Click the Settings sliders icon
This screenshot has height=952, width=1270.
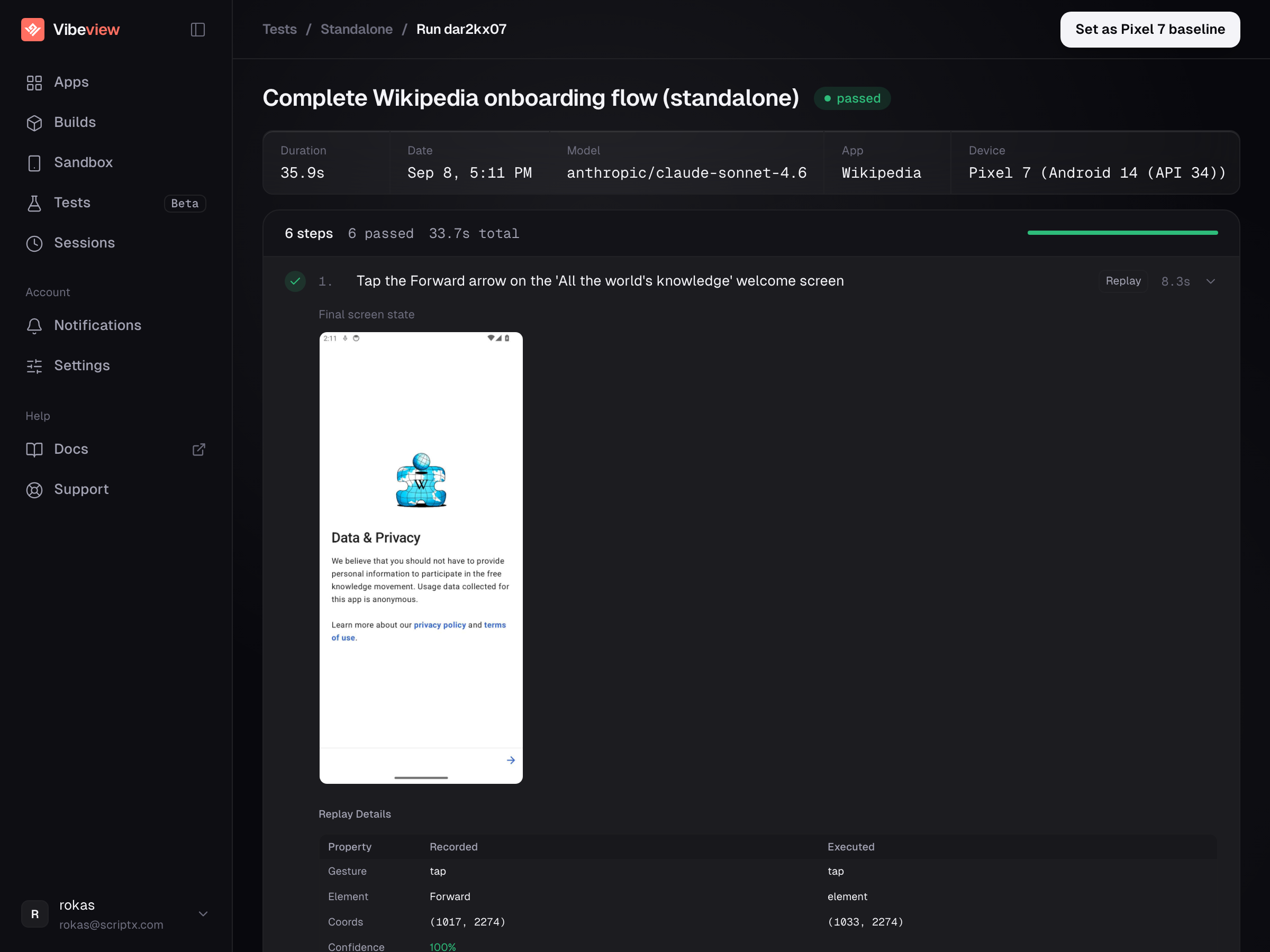tap(34, 366)
